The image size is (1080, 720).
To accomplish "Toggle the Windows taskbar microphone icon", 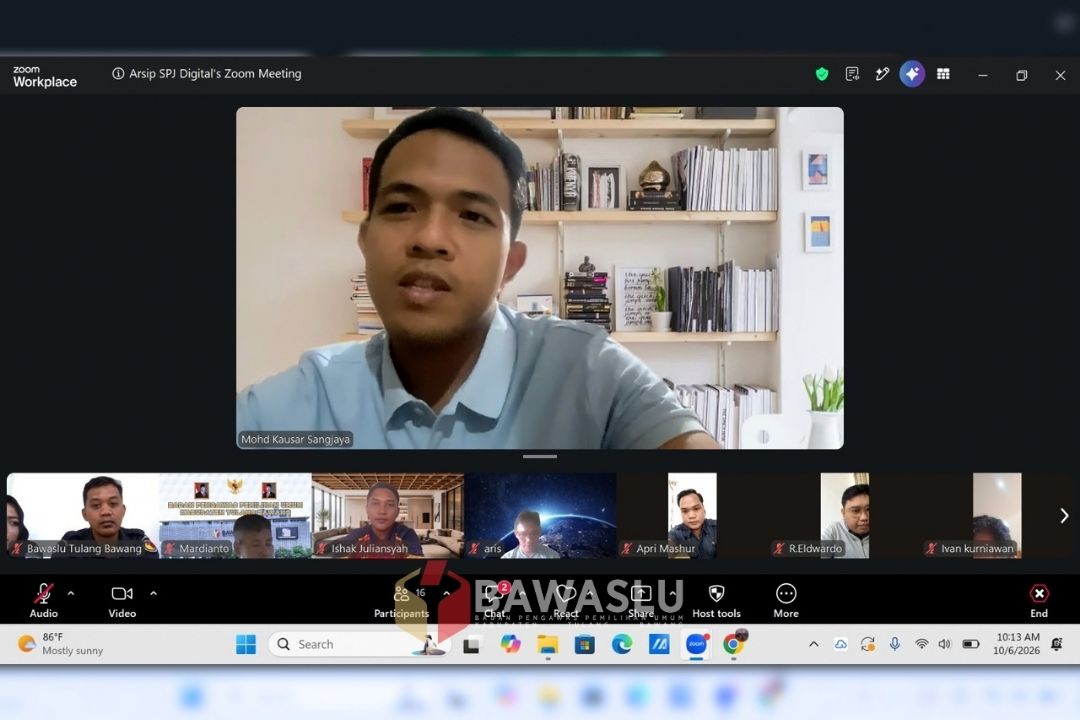I will [894, 644].
